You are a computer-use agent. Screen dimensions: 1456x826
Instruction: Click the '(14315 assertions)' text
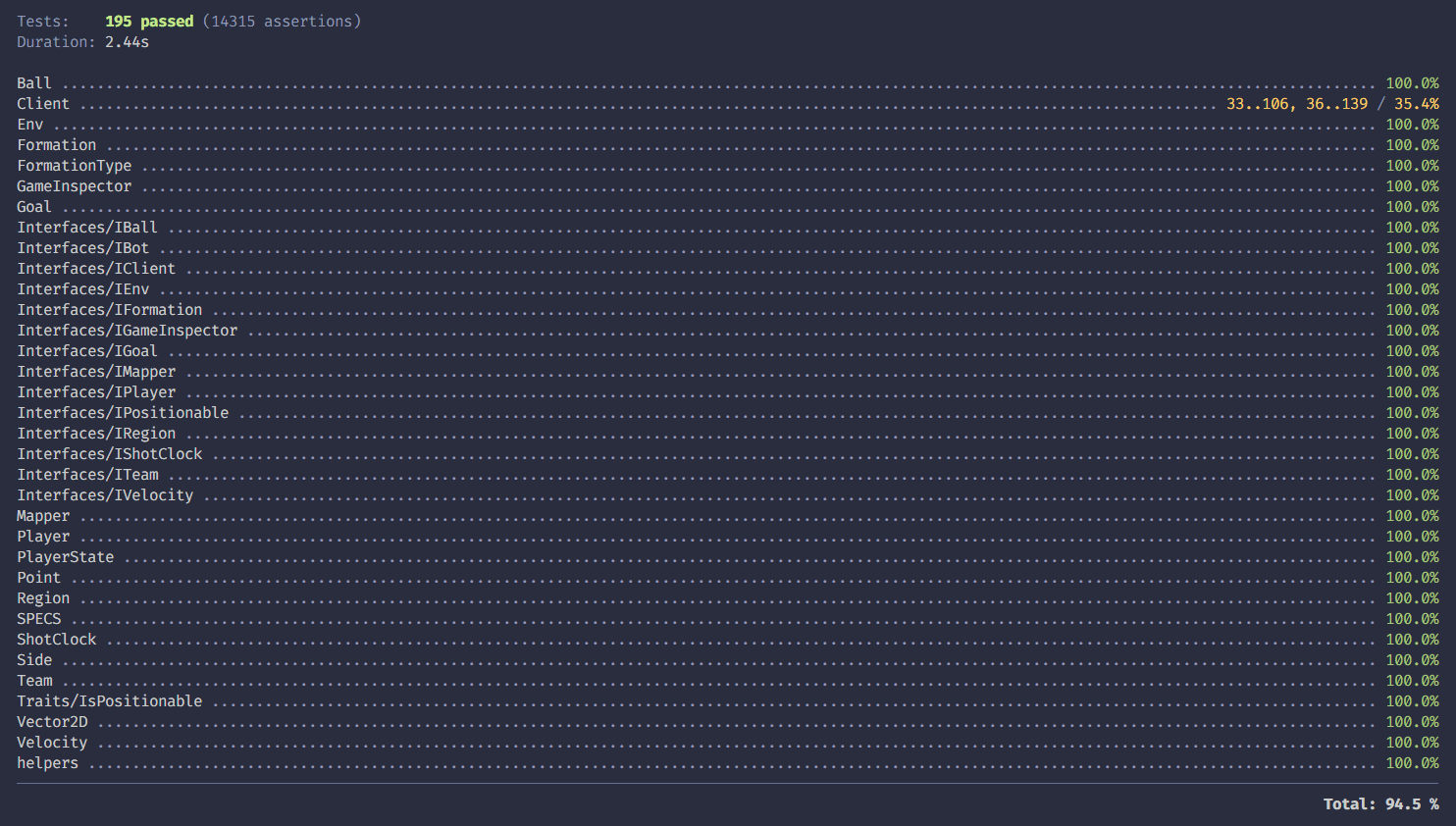pyautogui.click(x=282, y=22)
